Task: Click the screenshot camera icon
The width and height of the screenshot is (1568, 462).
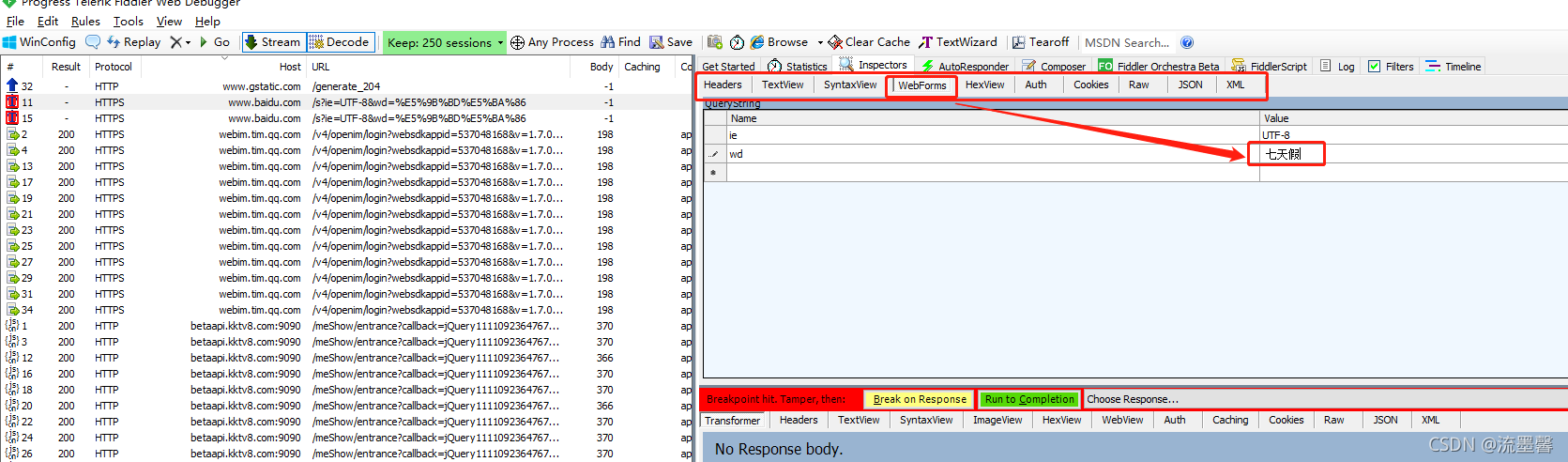Action: click(x=715, y=42)
